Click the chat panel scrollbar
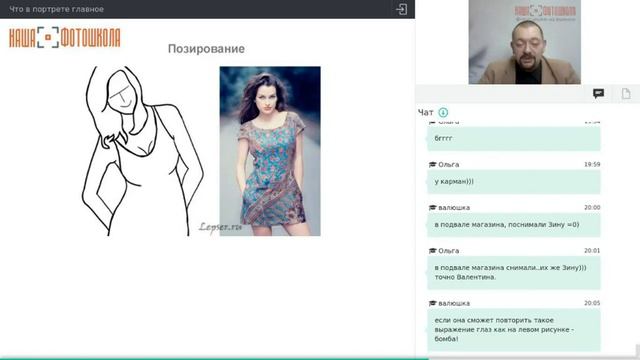640x360 pixels. [x=638, y=351]
